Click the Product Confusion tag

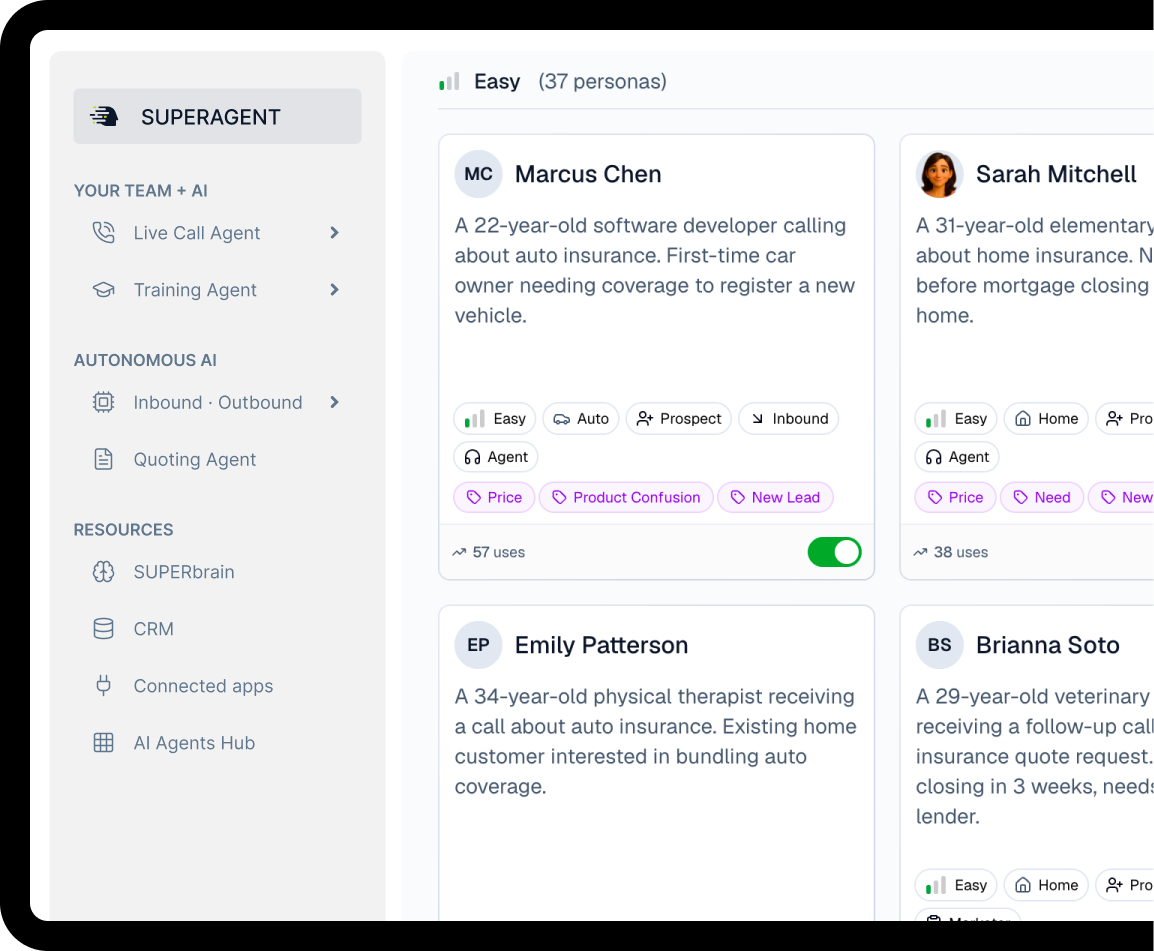click(x=626, y=498)
